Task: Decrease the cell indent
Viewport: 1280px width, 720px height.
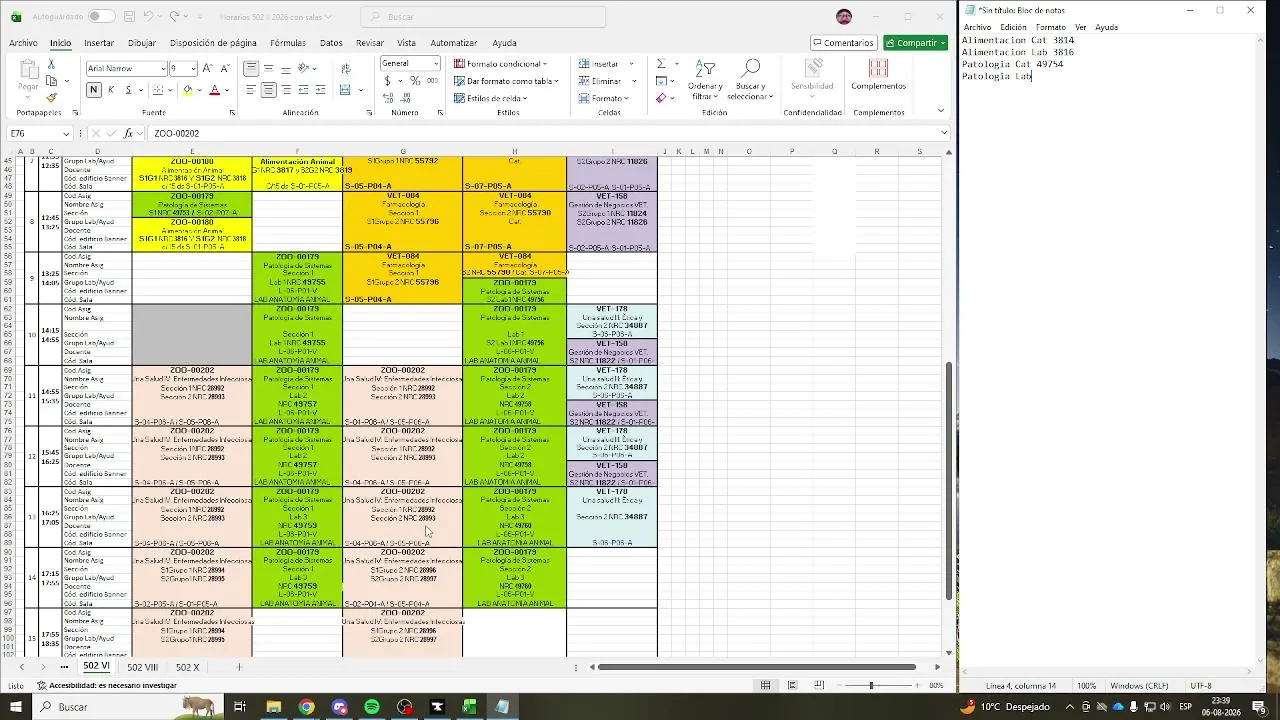Action: pos(304,90)
